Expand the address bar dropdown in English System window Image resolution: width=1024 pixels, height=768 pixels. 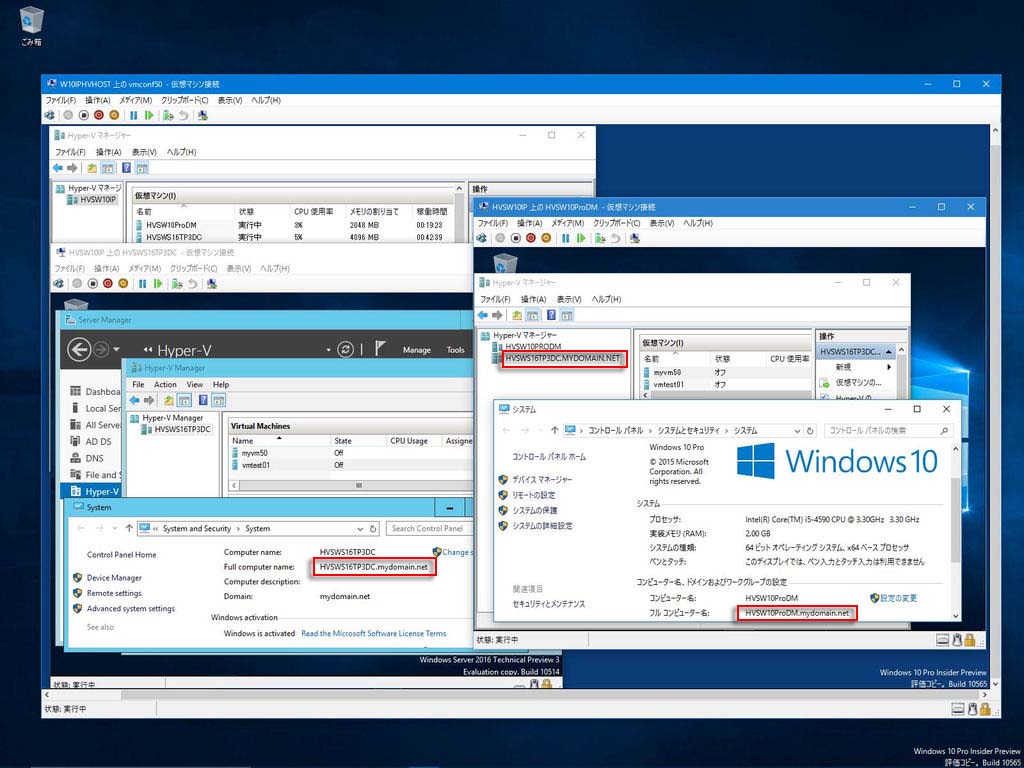[x=360, y=528]
